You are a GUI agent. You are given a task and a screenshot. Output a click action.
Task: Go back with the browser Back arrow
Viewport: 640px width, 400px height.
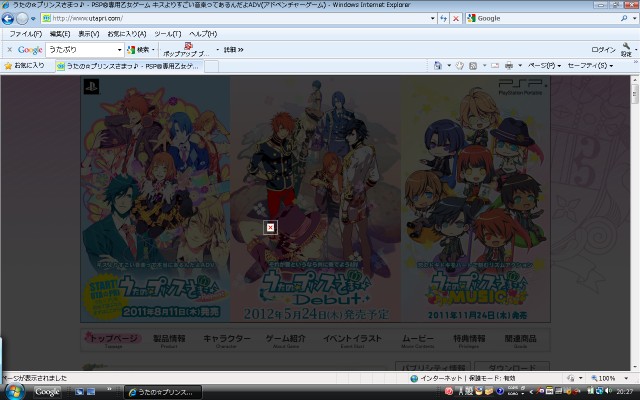pos(8,18)
